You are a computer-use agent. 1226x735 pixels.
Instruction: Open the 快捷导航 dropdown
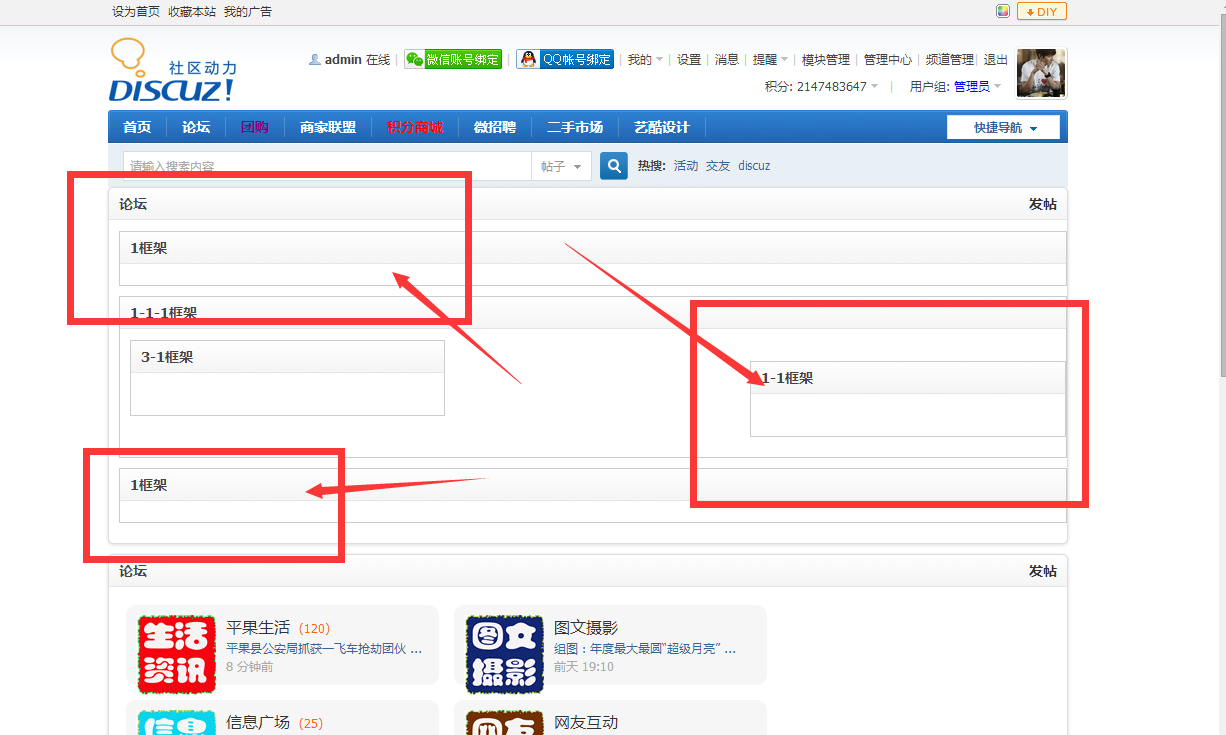point(1004,128)
